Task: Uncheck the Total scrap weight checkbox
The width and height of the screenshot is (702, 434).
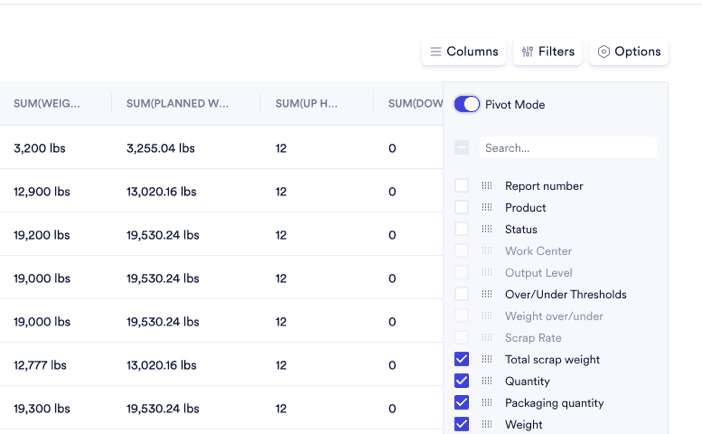Action: pyautogui.click(x=461, y=360)
